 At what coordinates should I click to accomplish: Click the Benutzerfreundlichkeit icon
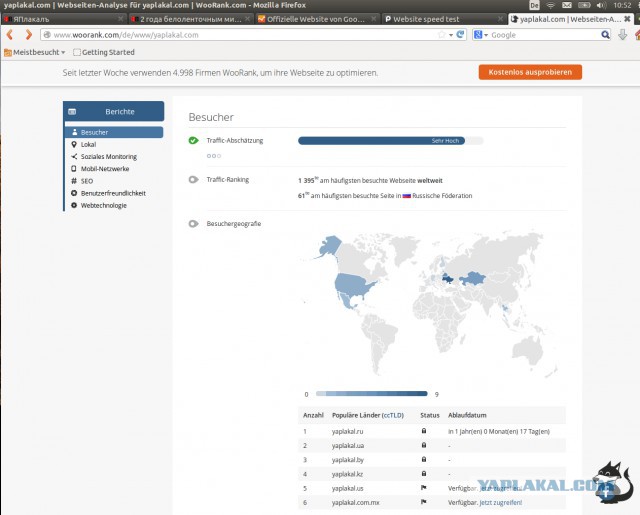(x=74, y=193)
